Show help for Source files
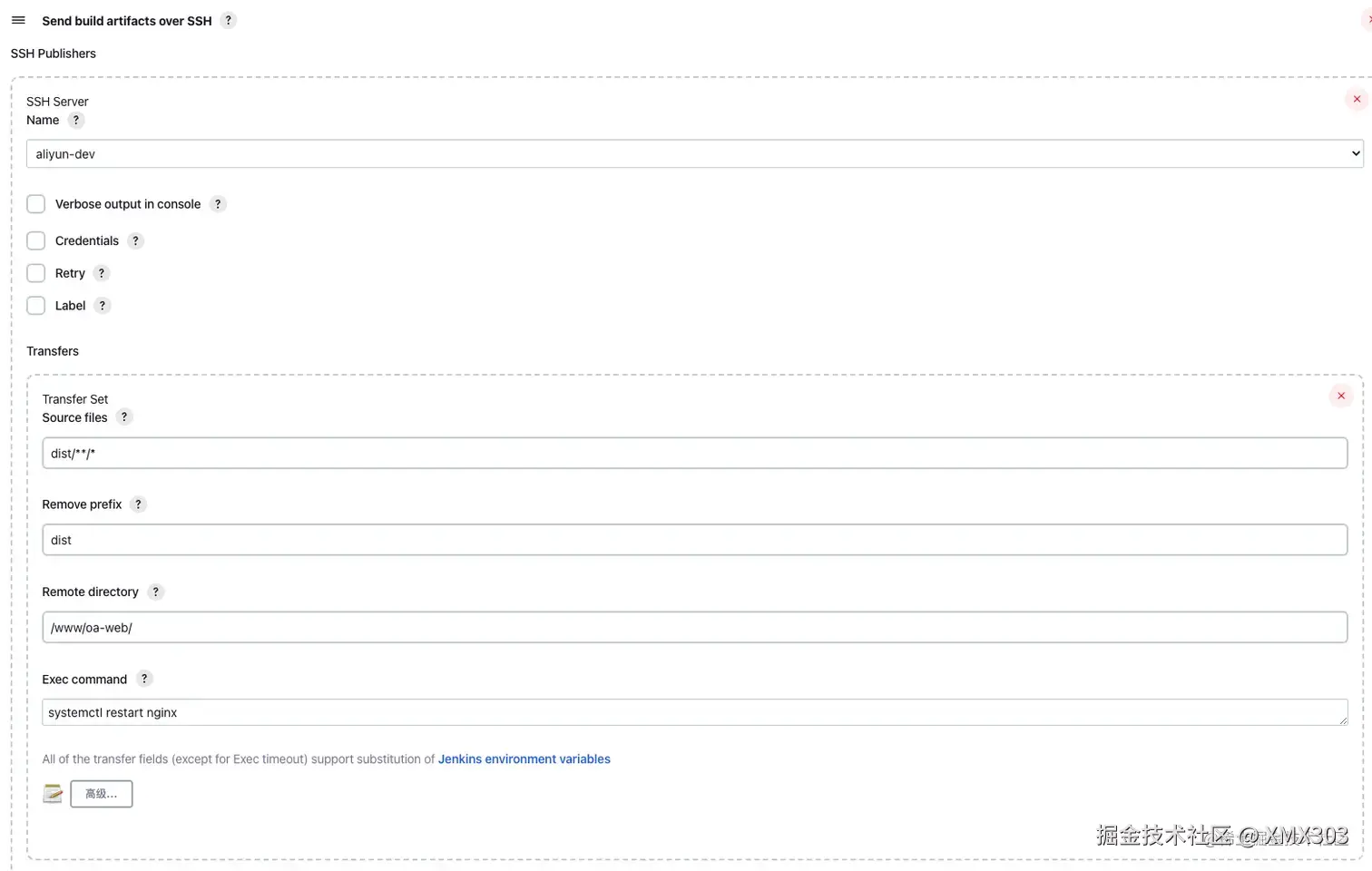This screenshot has width=1372, height=871. [x=124, y=417]
